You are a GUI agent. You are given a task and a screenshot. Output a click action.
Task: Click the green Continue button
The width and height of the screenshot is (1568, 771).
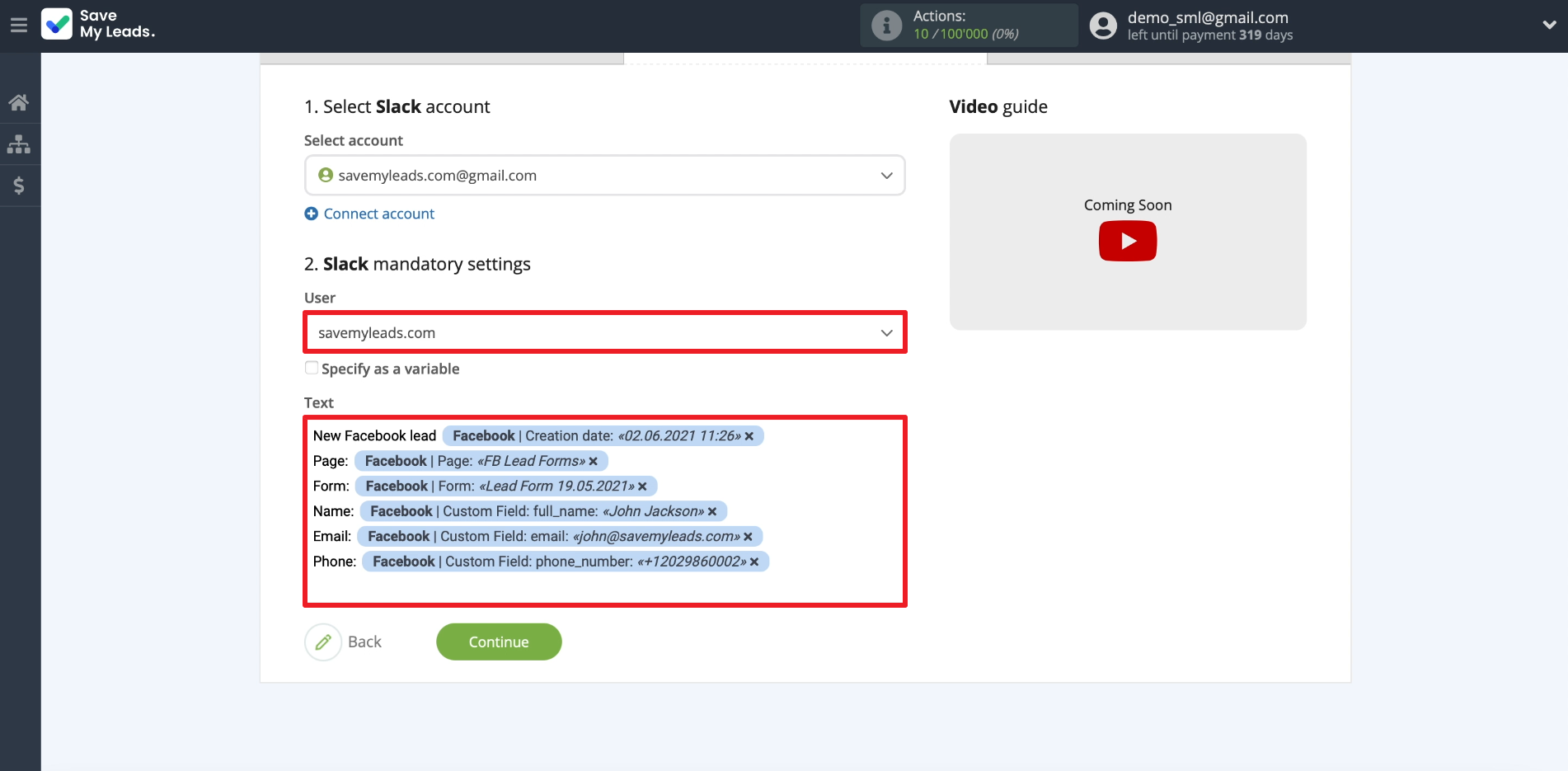coord(499,642)
